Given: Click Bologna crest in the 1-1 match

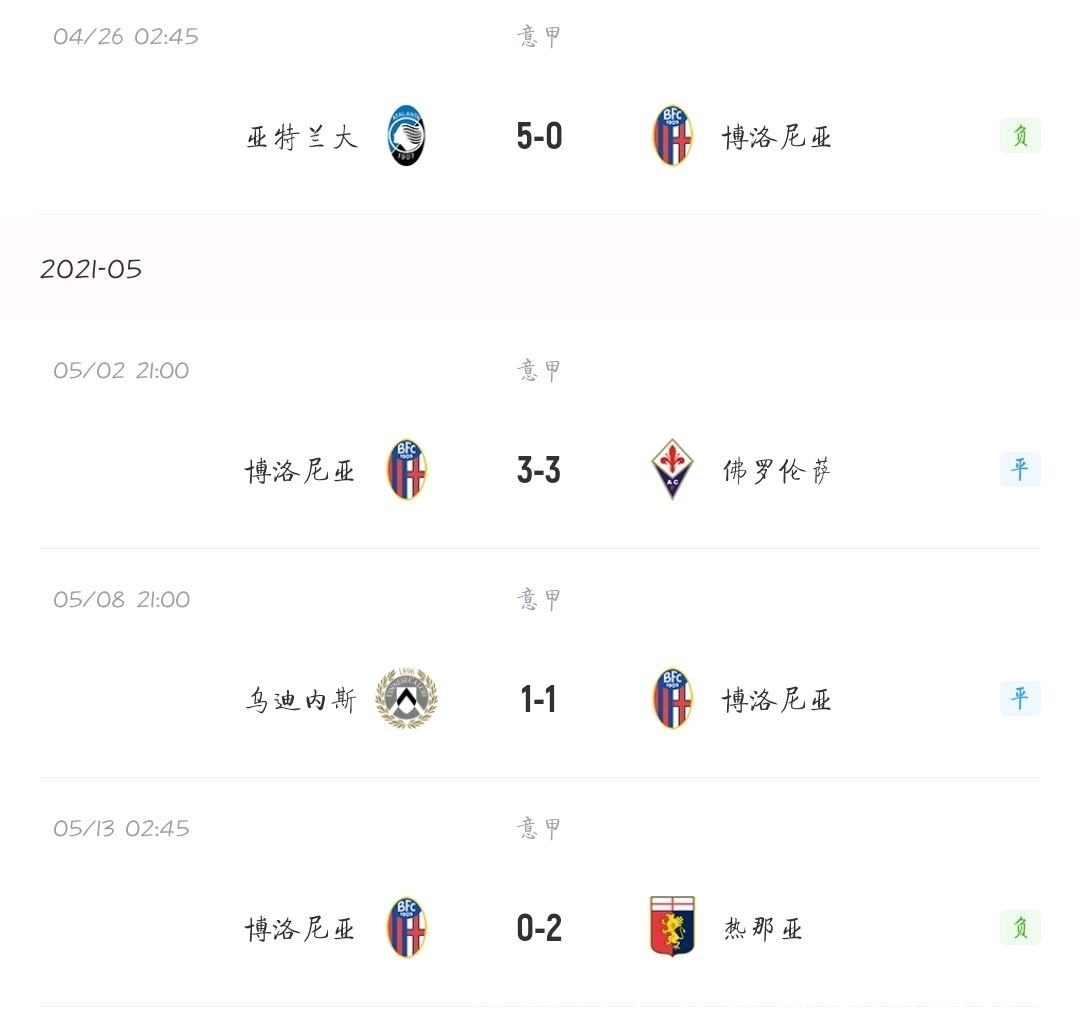Looking at the screenshot, I should tap(672, 698).
